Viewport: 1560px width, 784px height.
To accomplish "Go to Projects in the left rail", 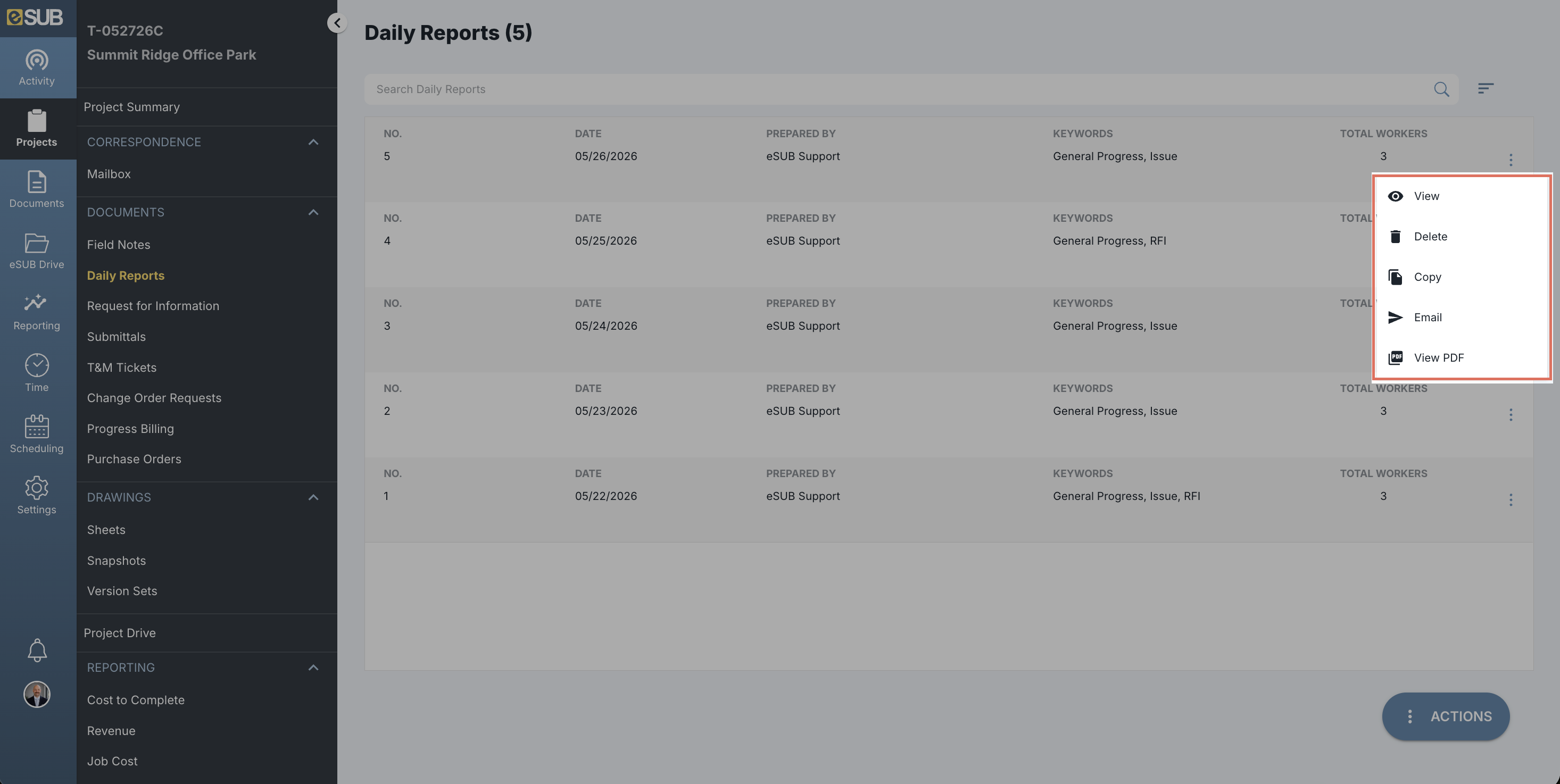I will pyautogui.click(x=36, y=128).
